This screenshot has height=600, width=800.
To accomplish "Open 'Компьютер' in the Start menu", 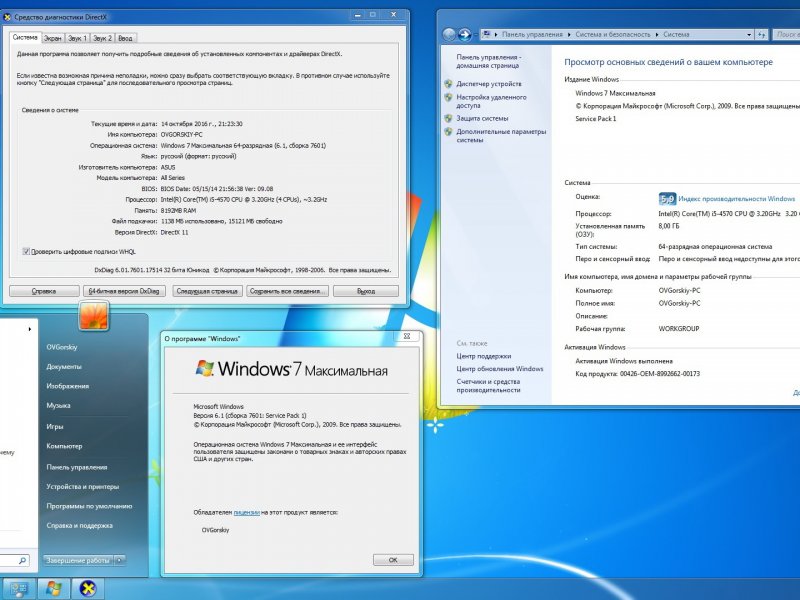I will click(64, 446).
